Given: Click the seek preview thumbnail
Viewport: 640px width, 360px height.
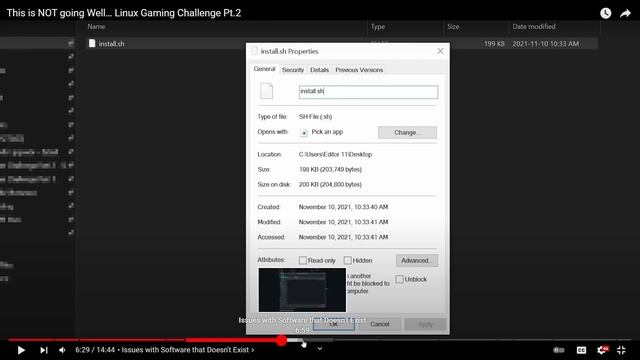Looking at the screenshot, I should tap(302, 290).
